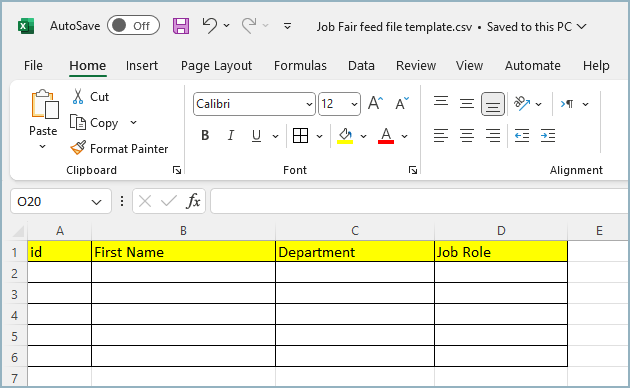
Task: Copy the selection
Action: click(x=94, y=123)
